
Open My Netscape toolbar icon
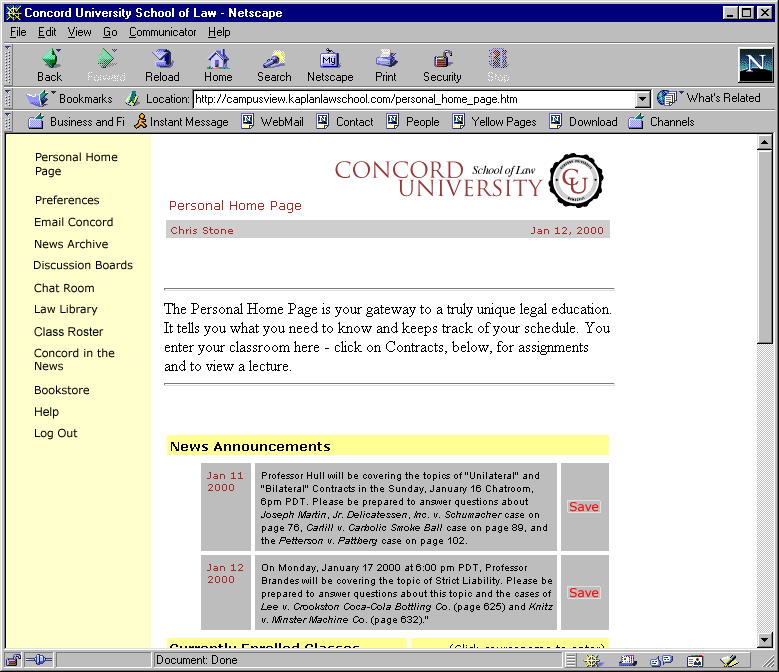330,65
